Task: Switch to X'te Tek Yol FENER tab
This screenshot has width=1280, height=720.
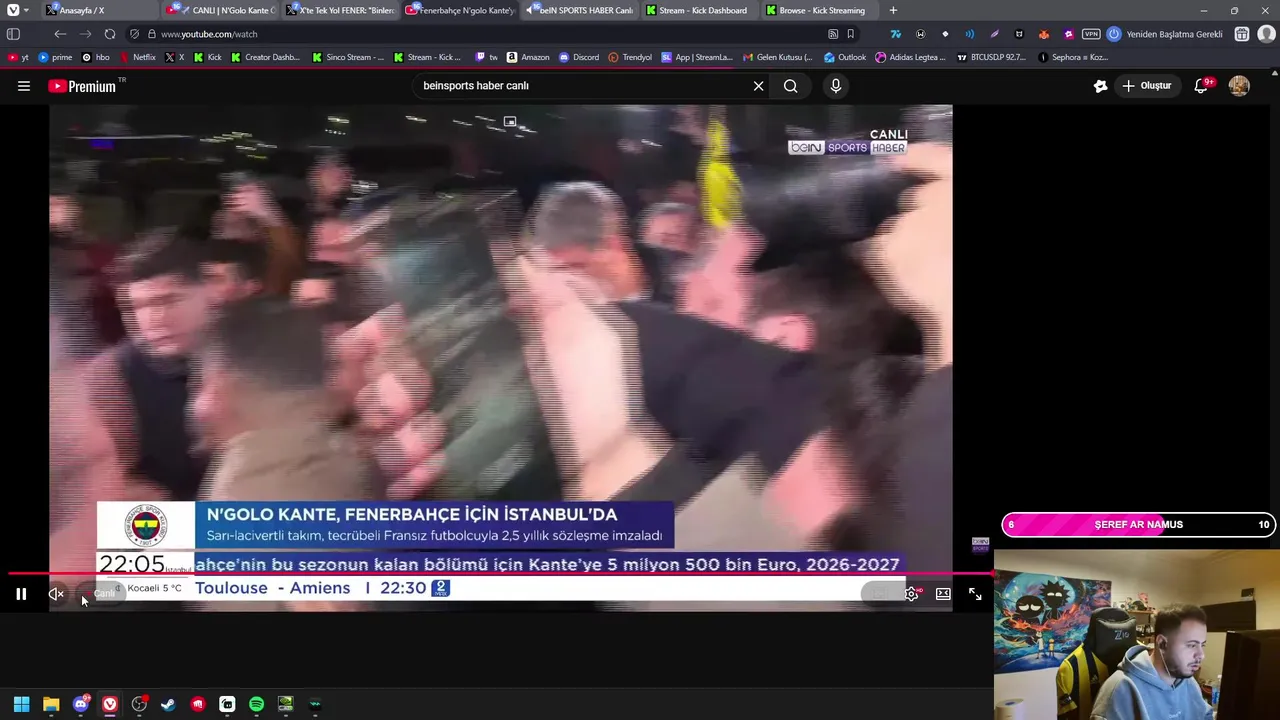Action: click(340, 10)
